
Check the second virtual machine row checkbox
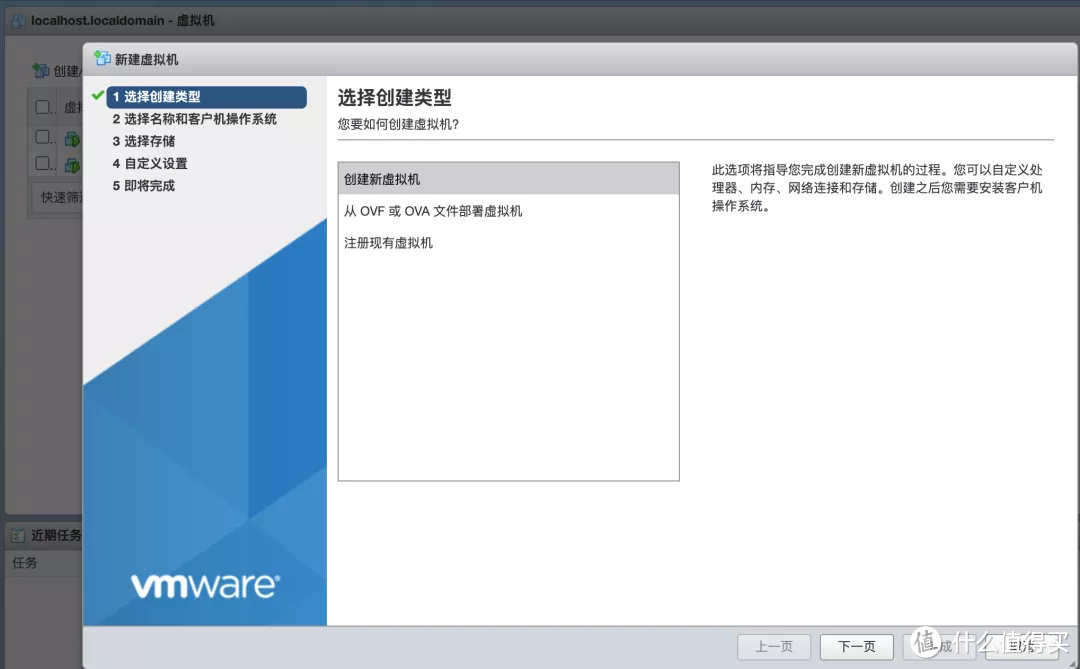(x=43, y=163)
